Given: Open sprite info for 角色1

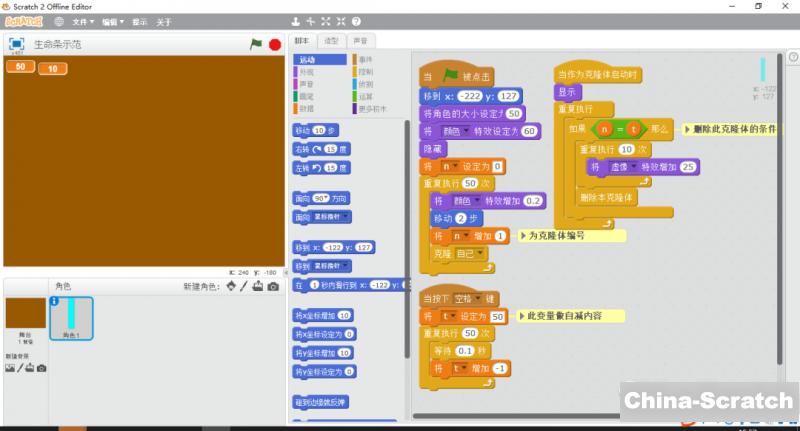Looking at the screenshot, I should pyautogui.click(x=54, y=301).
